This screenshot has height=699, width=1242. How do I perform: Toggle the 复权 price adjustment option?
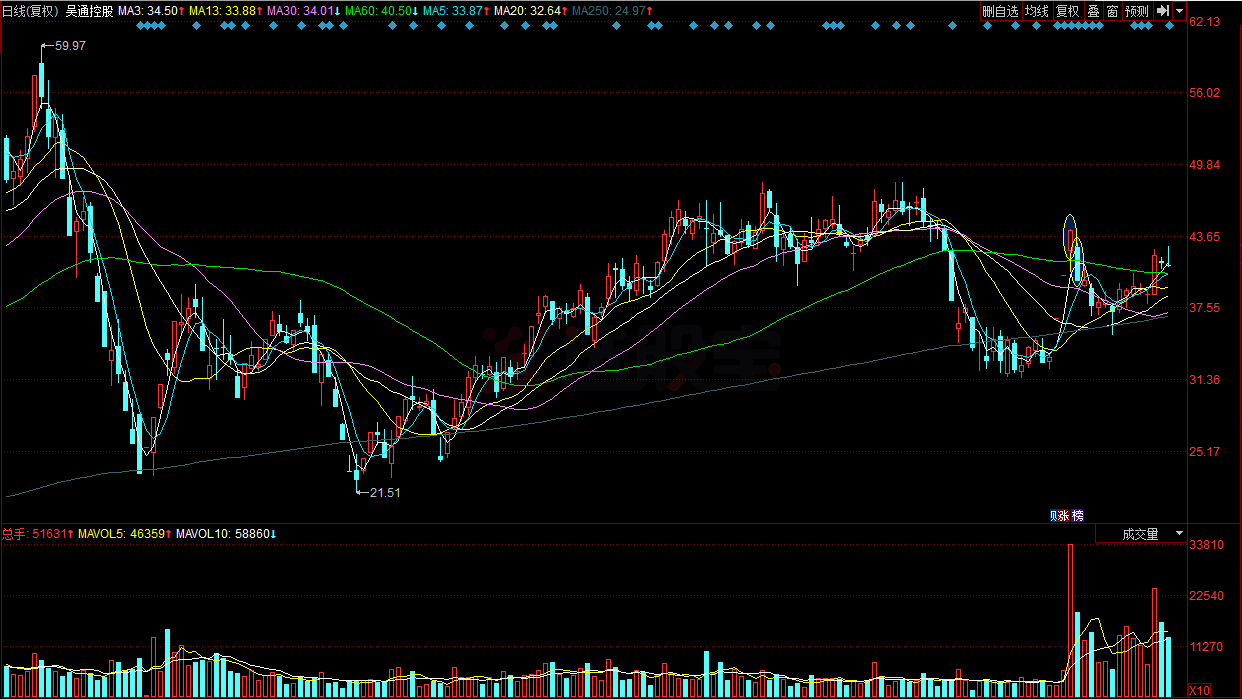tap(1067, 11)
